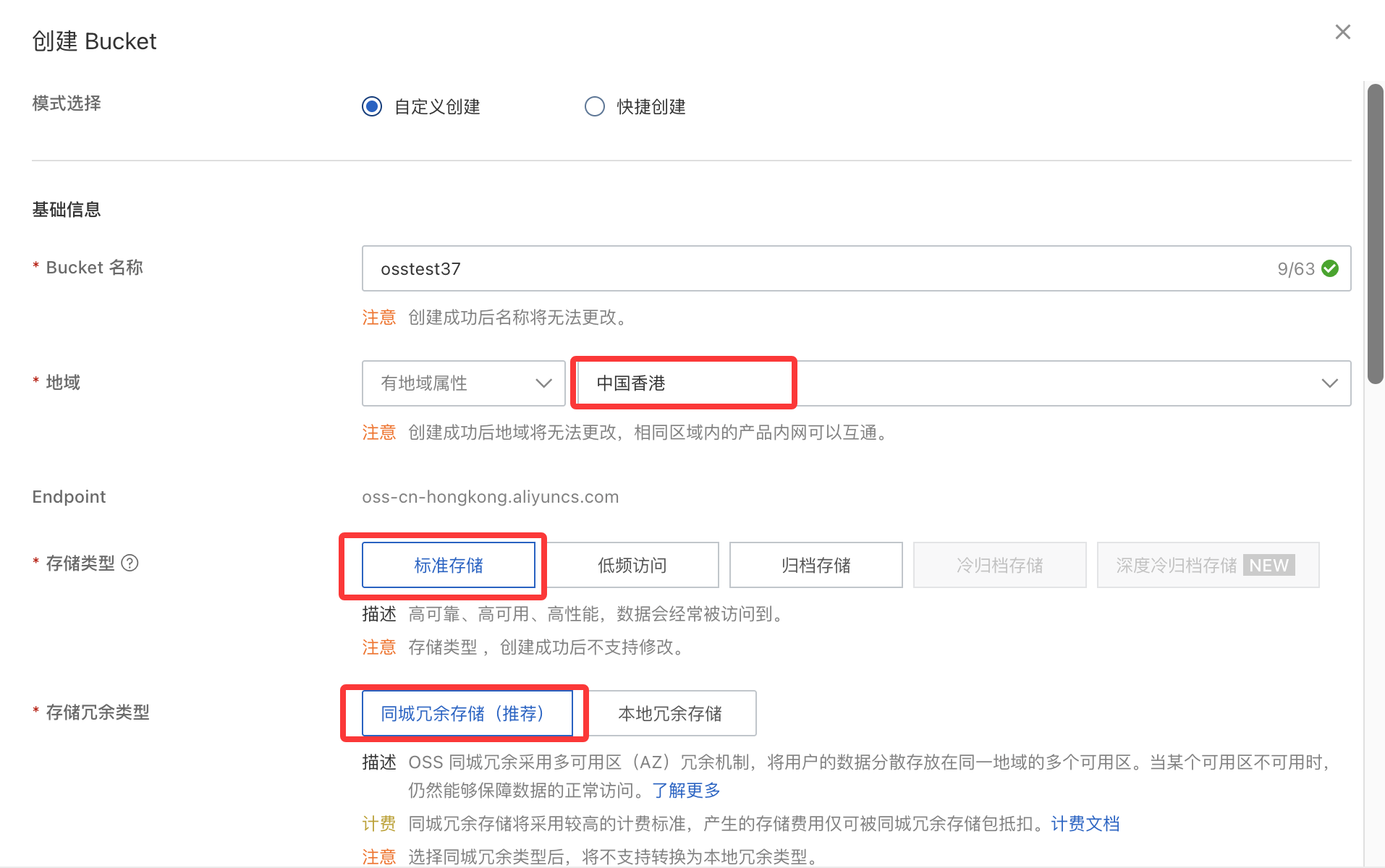Viewport: 1385px width, 868px height.
Task: Click the note 创建成功后名称将无法更改
Action: pos(518,317)
